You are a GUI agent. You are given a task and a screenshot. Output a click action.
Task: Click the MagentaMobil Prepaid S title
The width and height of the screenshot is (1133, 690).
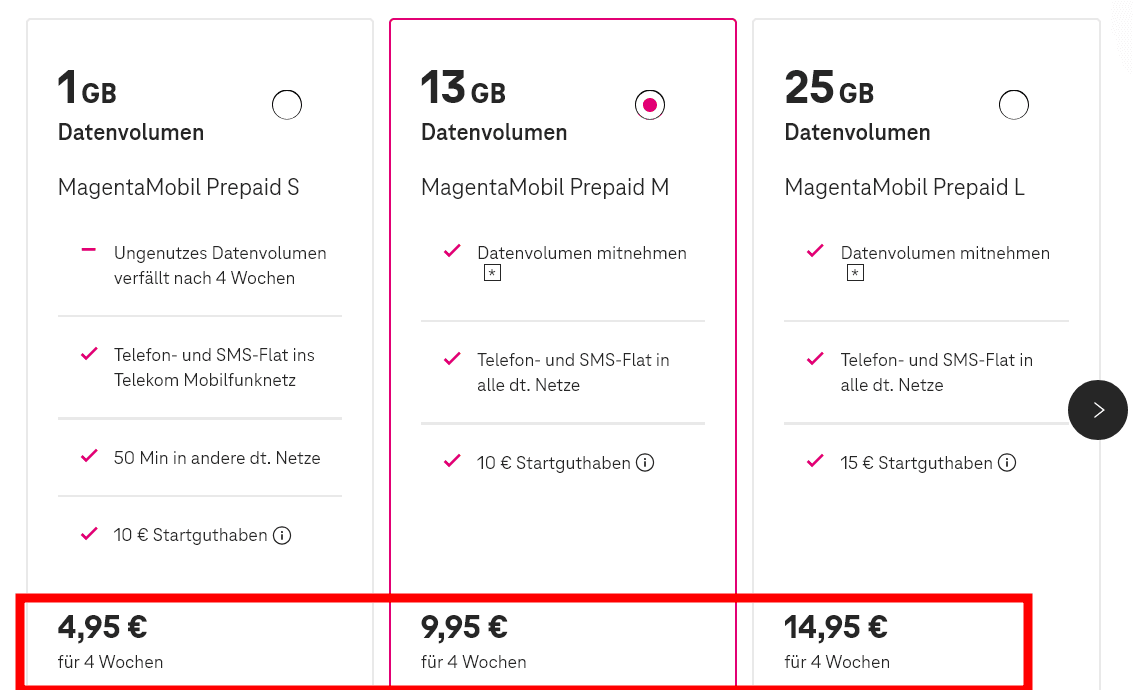coord(178,187)
